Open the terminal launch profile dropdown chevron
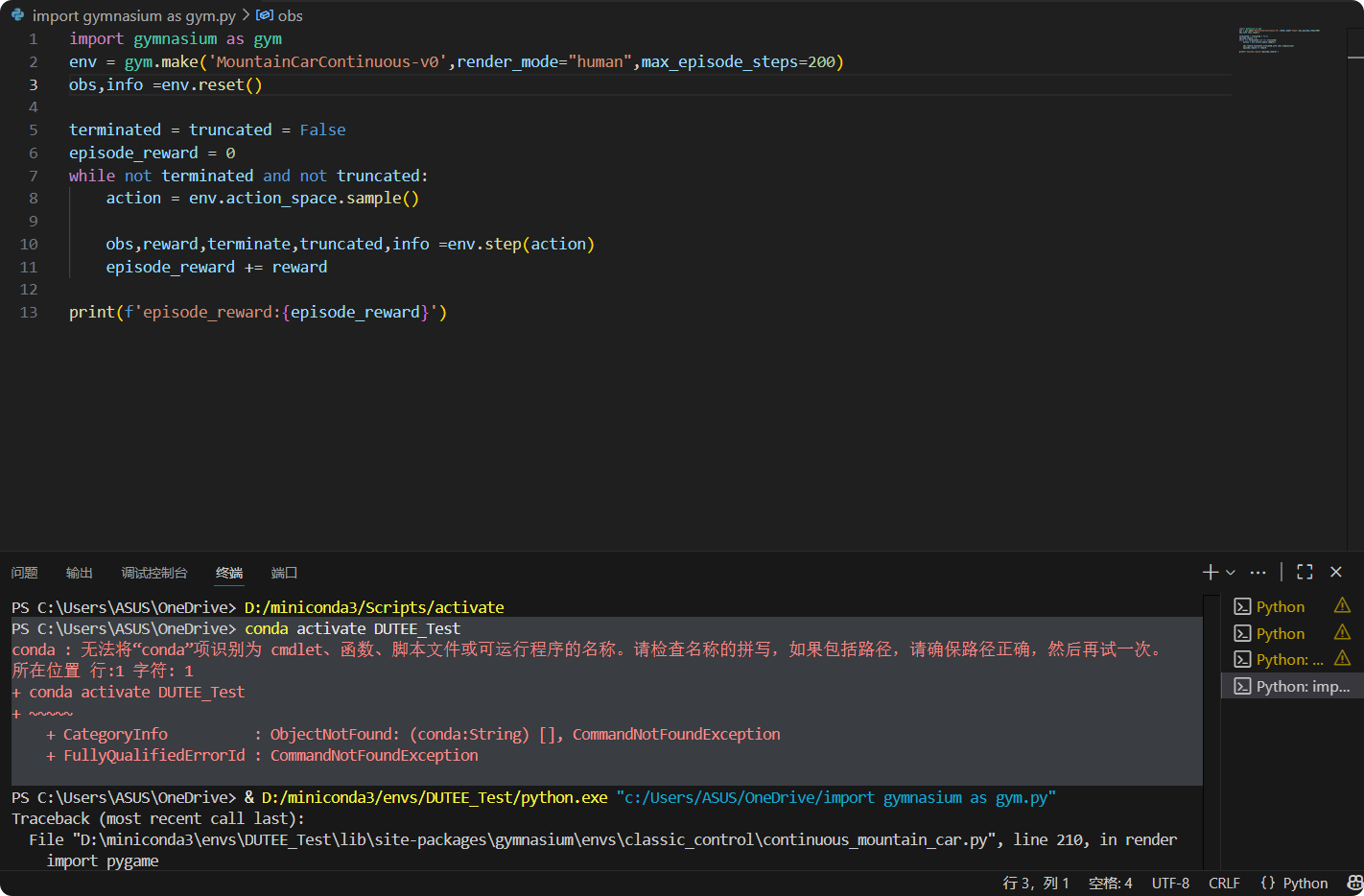The image size is (1364, 896). point(1231,572)
